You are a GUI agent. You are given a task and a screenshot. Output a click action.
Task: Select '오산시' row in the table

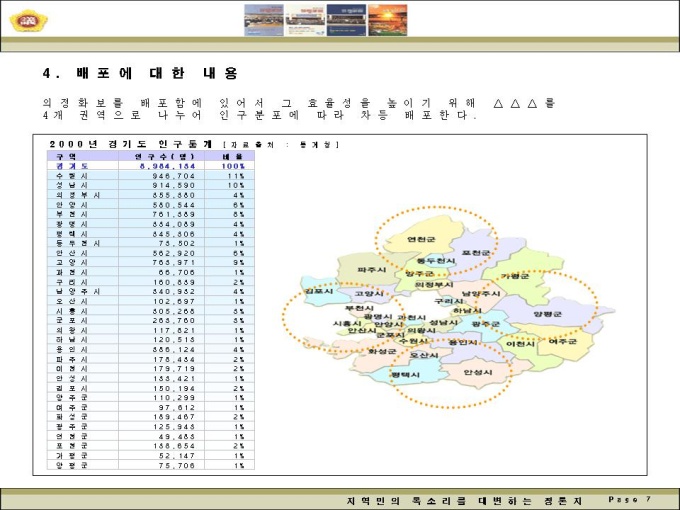[x=151, y=301]
